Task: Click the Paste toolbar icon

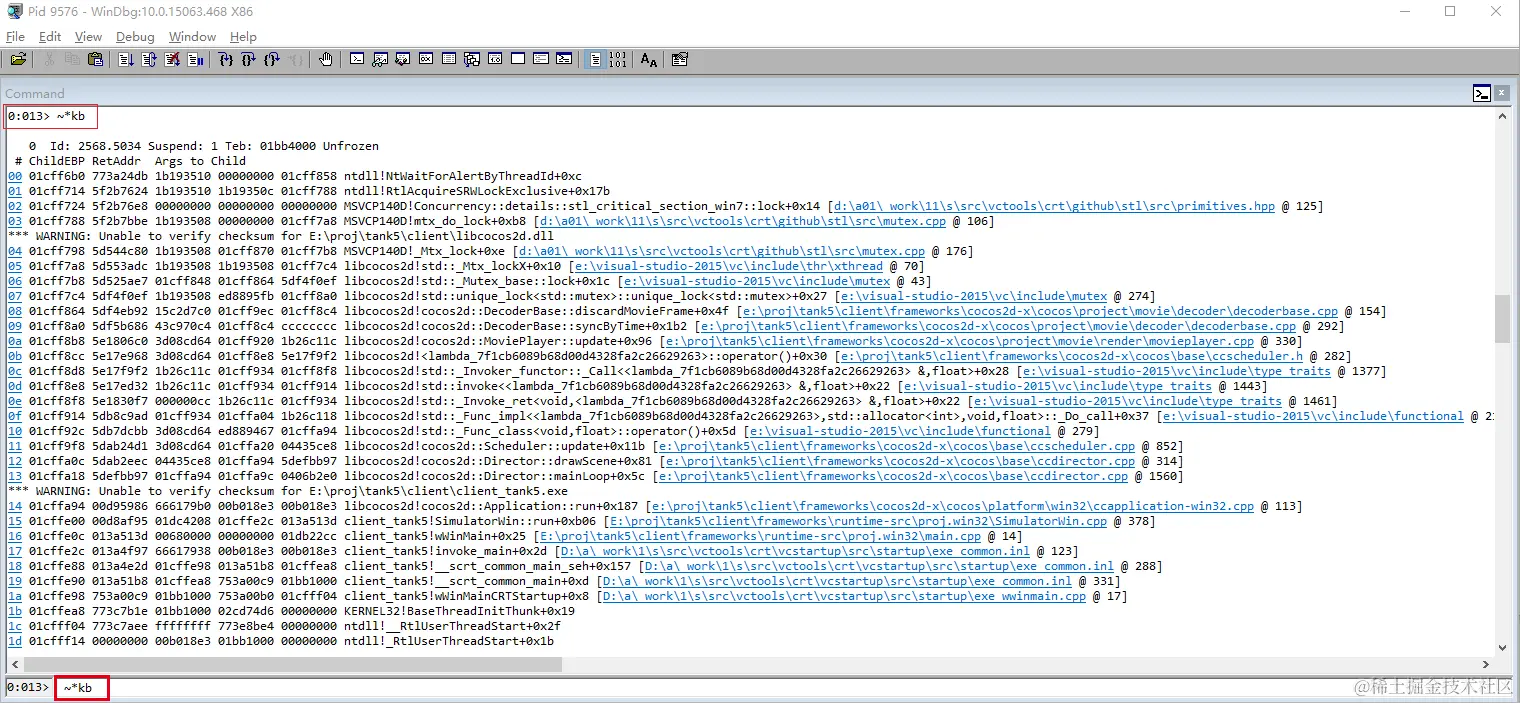Action: tap(95, 59)
